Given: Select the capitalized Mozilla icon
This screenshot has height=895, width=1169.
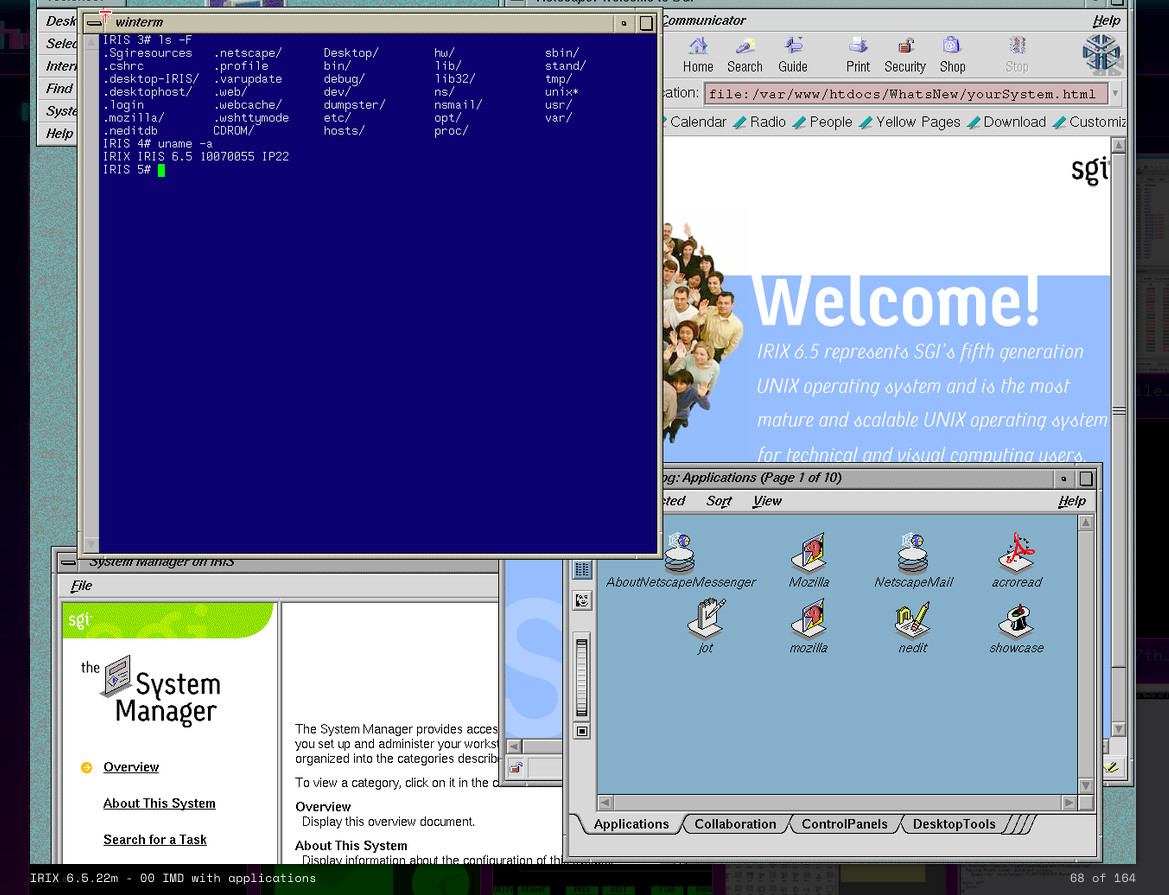Looking at the screenshot, I should click(809, 561).
